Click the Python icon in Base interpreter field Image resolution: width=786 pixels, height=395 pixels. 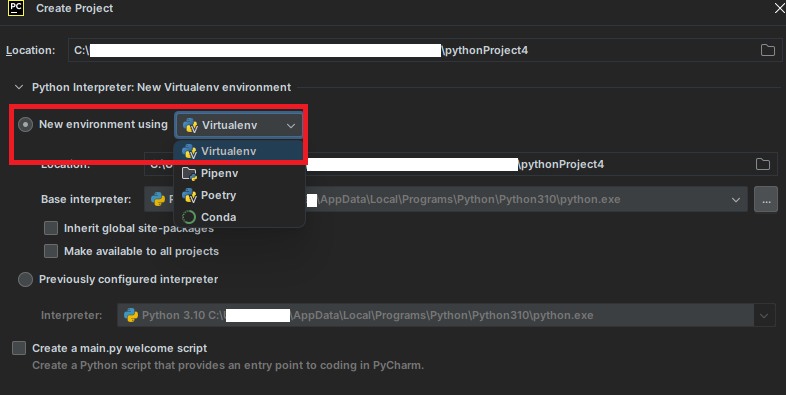click(x=158, y=200)
